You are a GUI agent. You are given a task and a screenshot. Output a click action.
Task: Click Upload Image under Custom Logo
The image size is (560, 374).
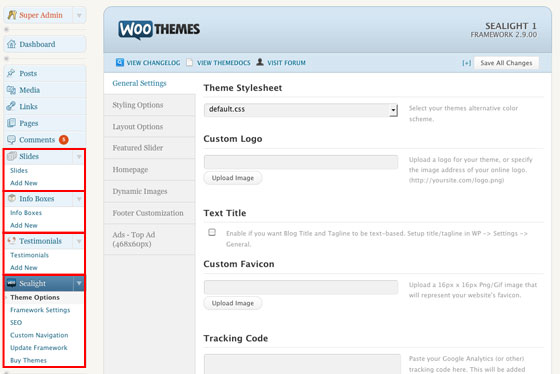[233, 178]
